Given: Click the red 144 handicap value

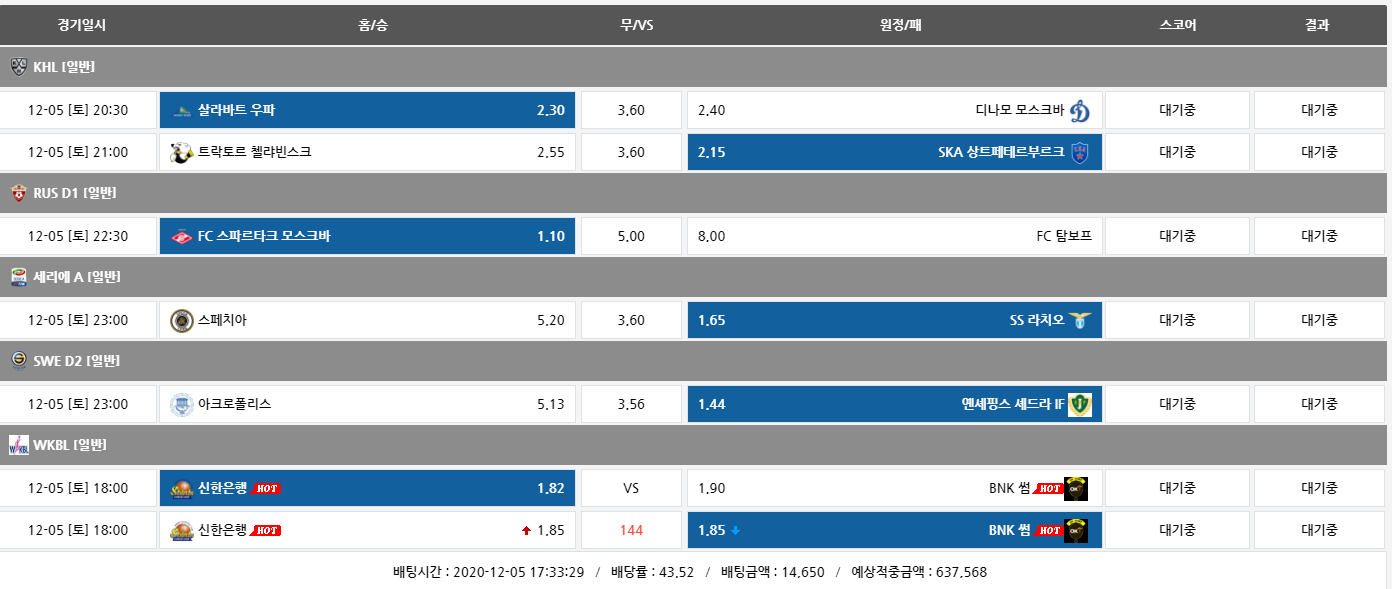Looking at the screenshot, I should tap(631, 531).
